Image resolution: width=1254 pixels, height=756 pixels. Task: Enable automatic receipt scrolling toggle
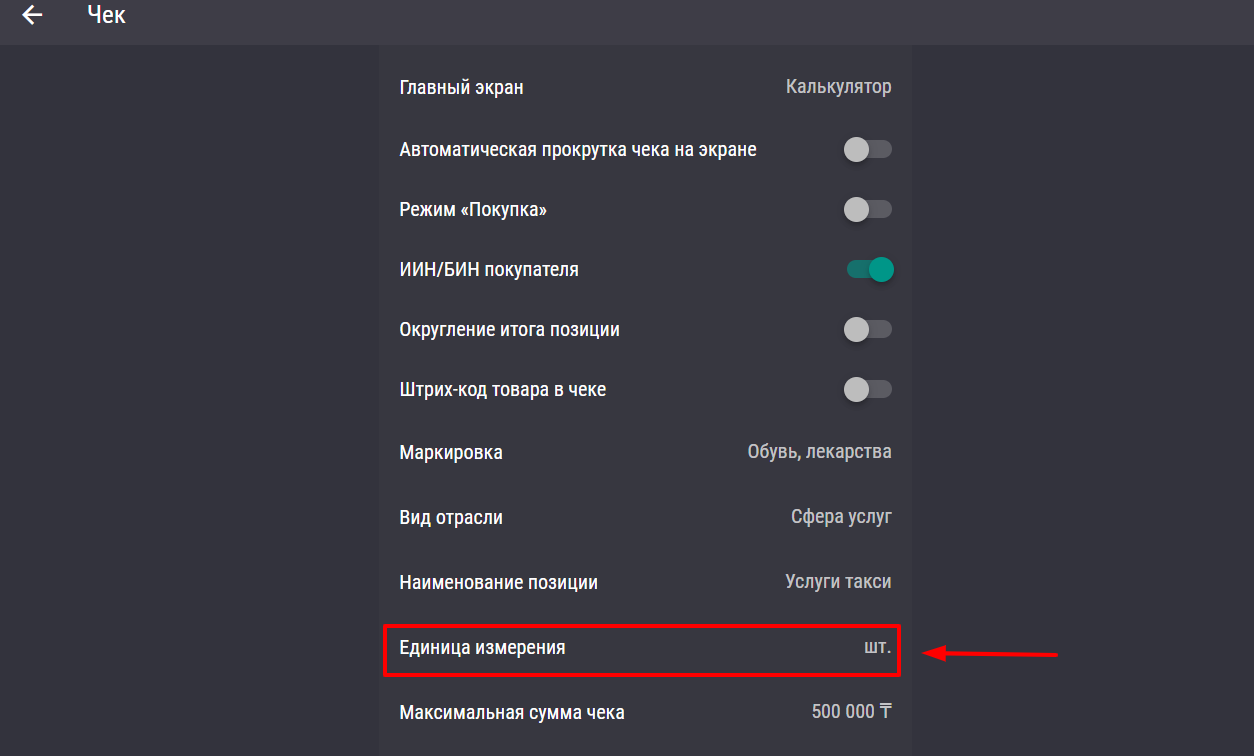(x=867, y=150)
